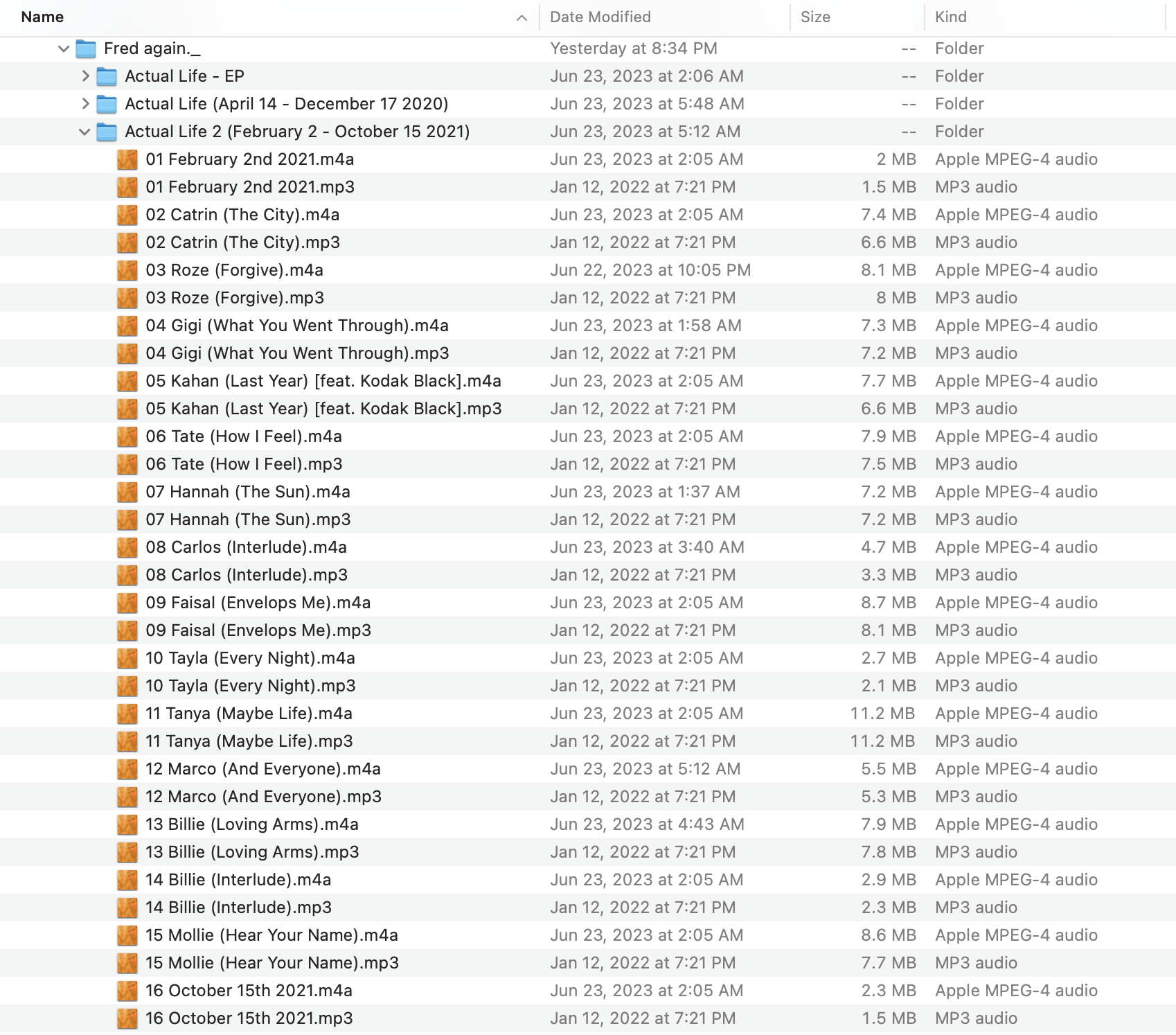
Task: Click the Kind value for Actual Life - EP
Action: coord(959,76)
